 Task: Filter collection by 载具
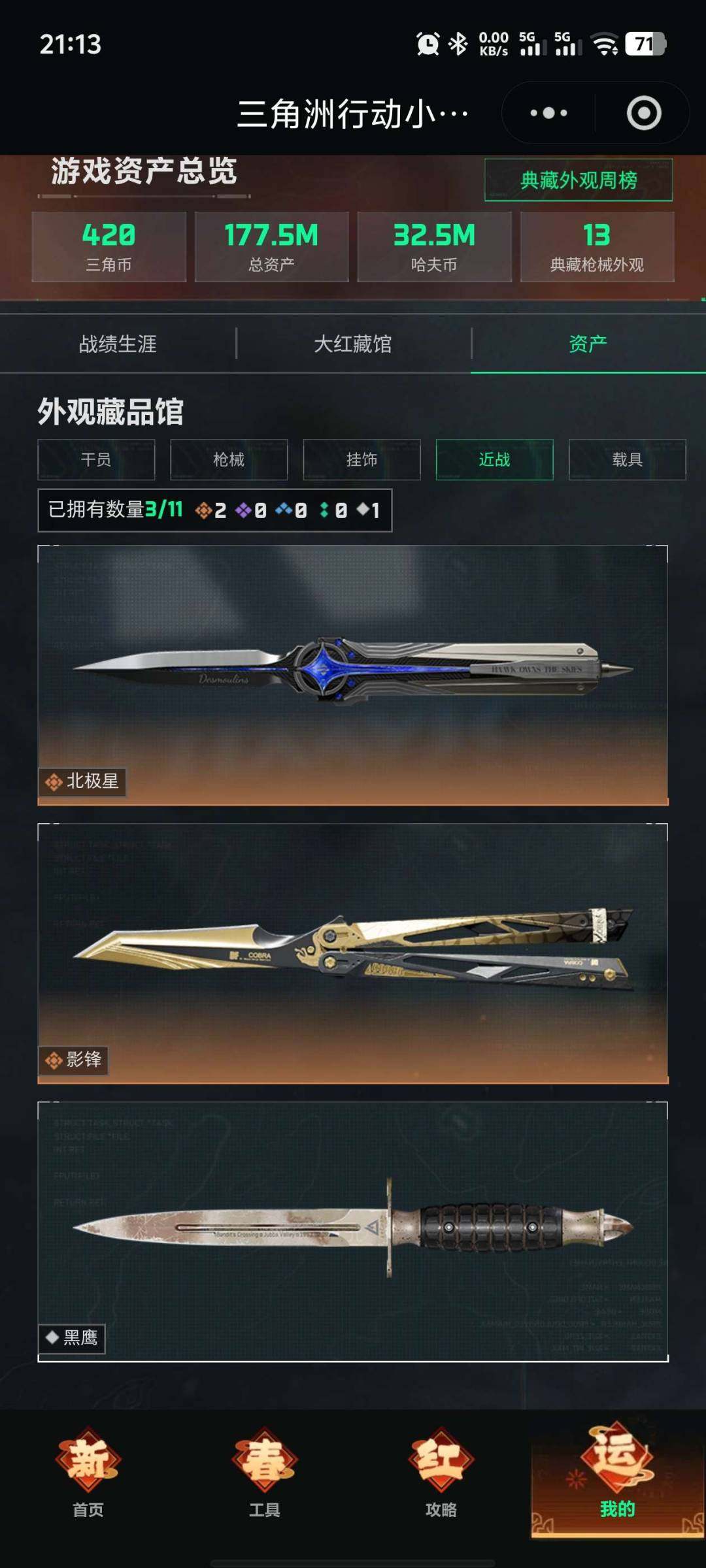point(628,460)
